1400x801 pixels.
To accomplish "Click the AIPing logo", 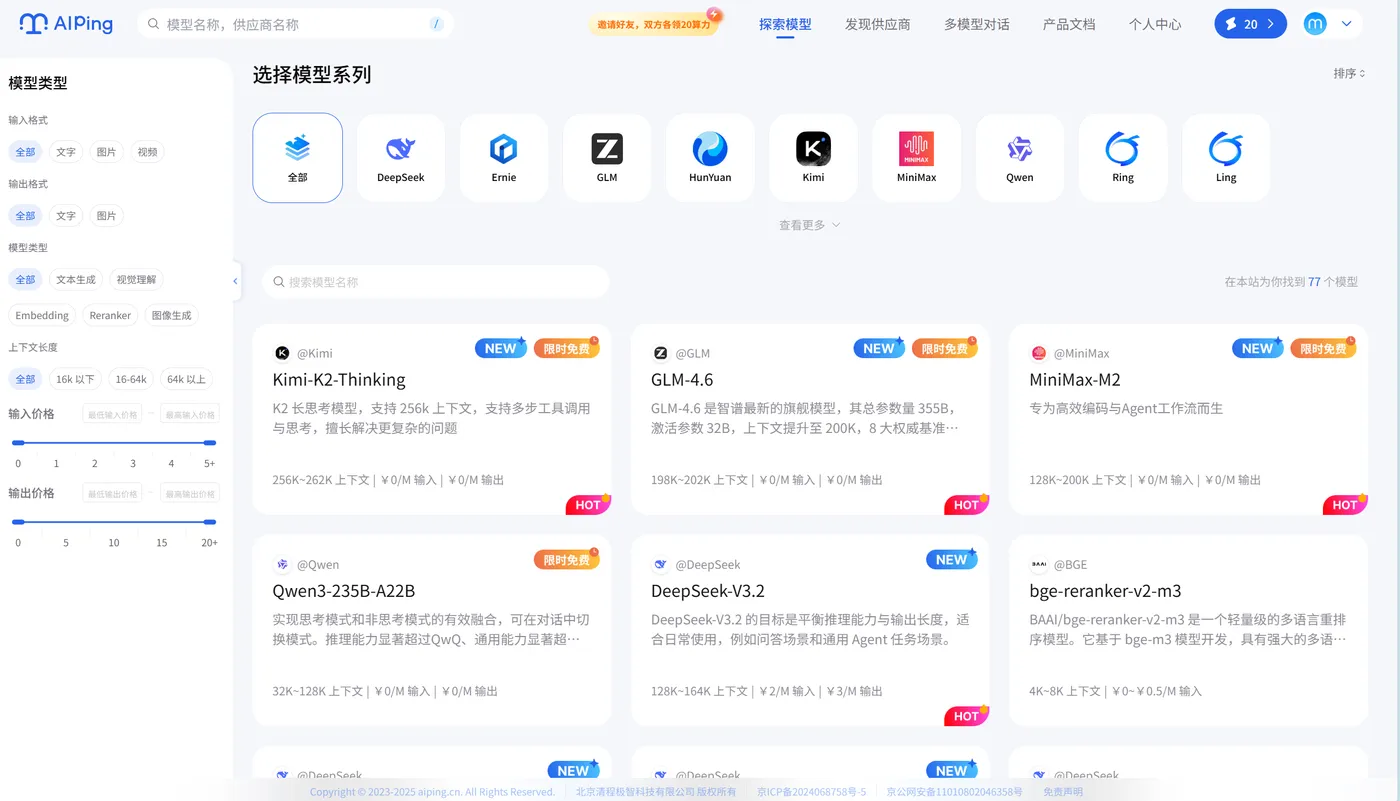I will click(66, 23).
